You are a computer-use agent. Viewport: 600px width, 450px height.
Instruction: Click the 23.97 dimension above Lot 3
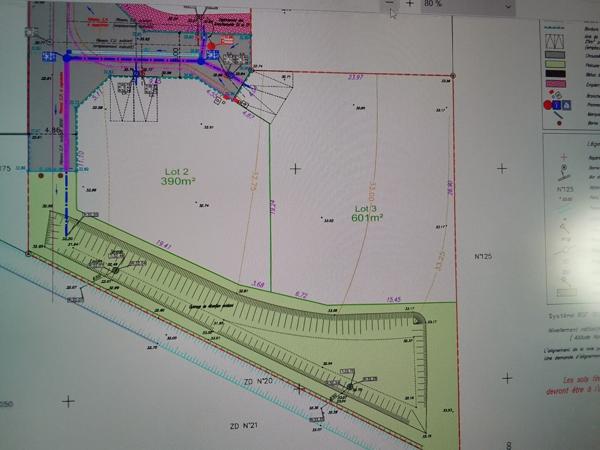pos(356,77)
